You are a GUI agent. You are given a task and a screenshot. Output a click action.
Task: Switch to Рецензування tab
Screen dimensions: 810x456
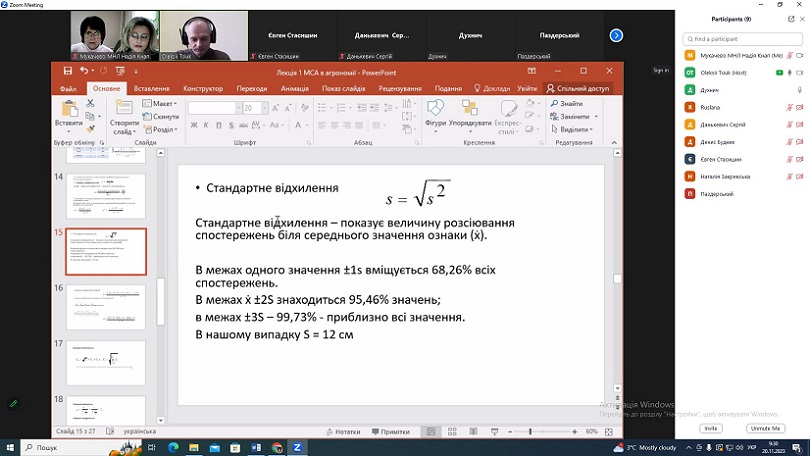click(400, 88)
